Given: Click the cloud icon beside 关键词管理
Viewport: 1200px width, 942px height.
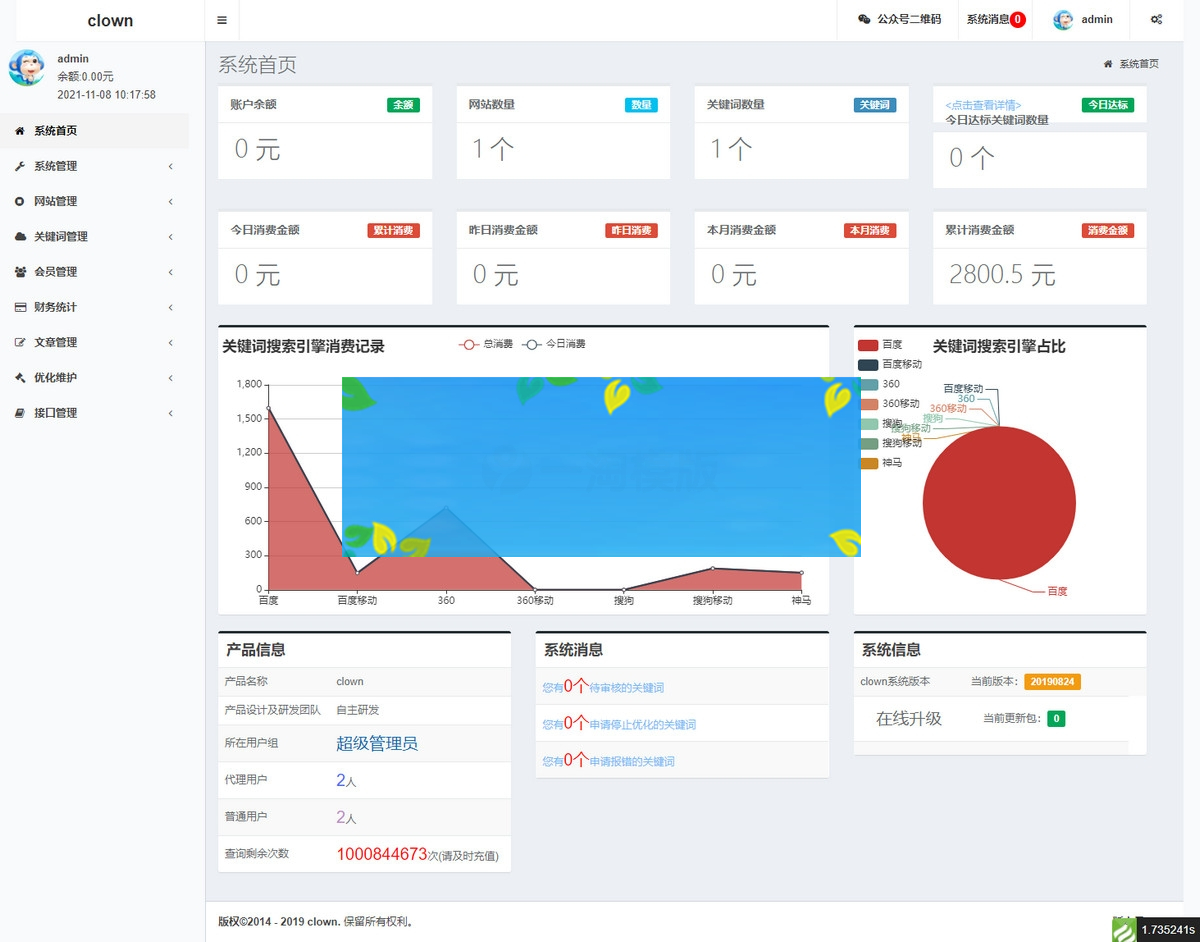Looking at the screenshot, I should (x=20, y=236).
